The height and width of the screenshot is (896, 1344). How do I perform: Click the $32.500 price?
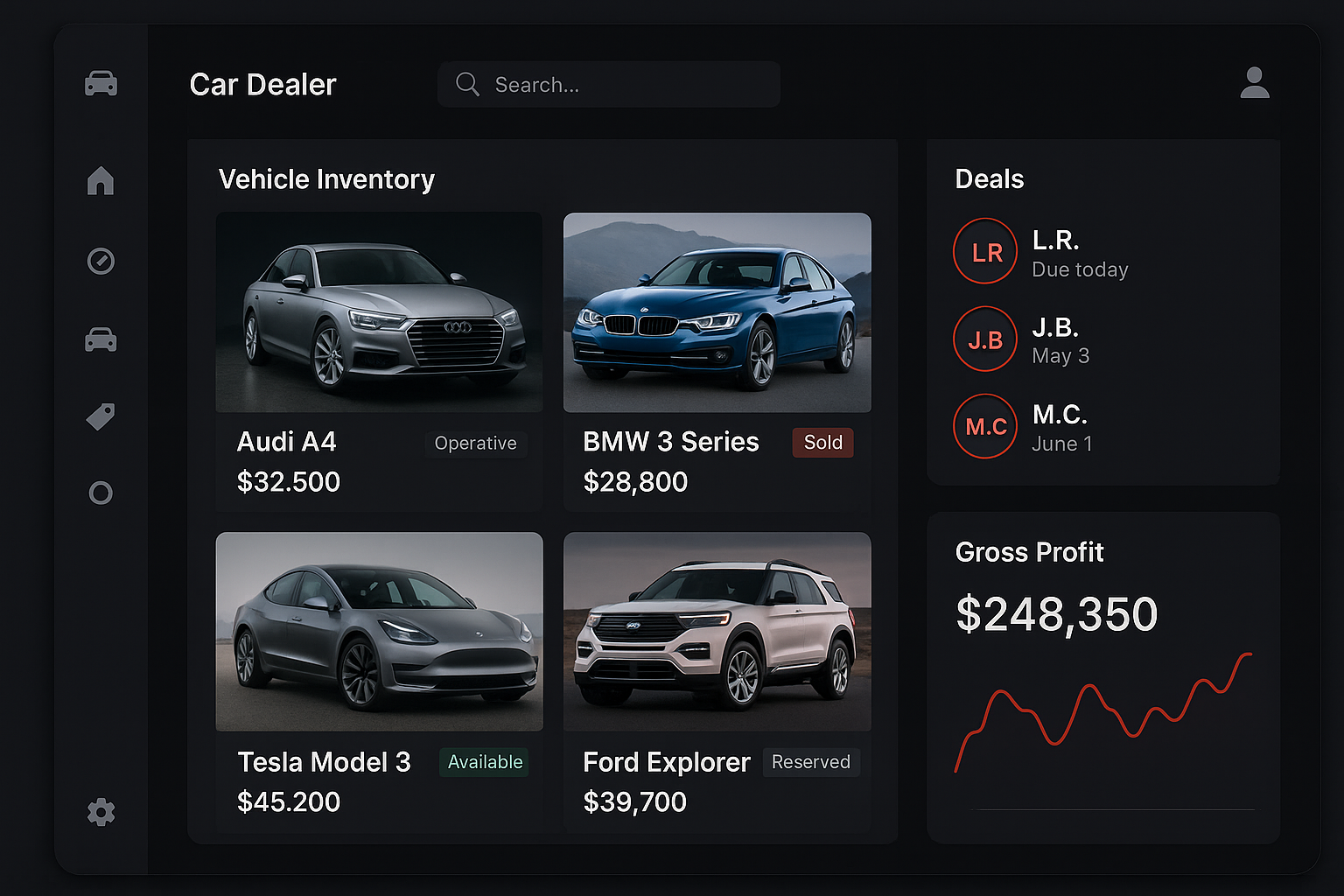point(289,482)
